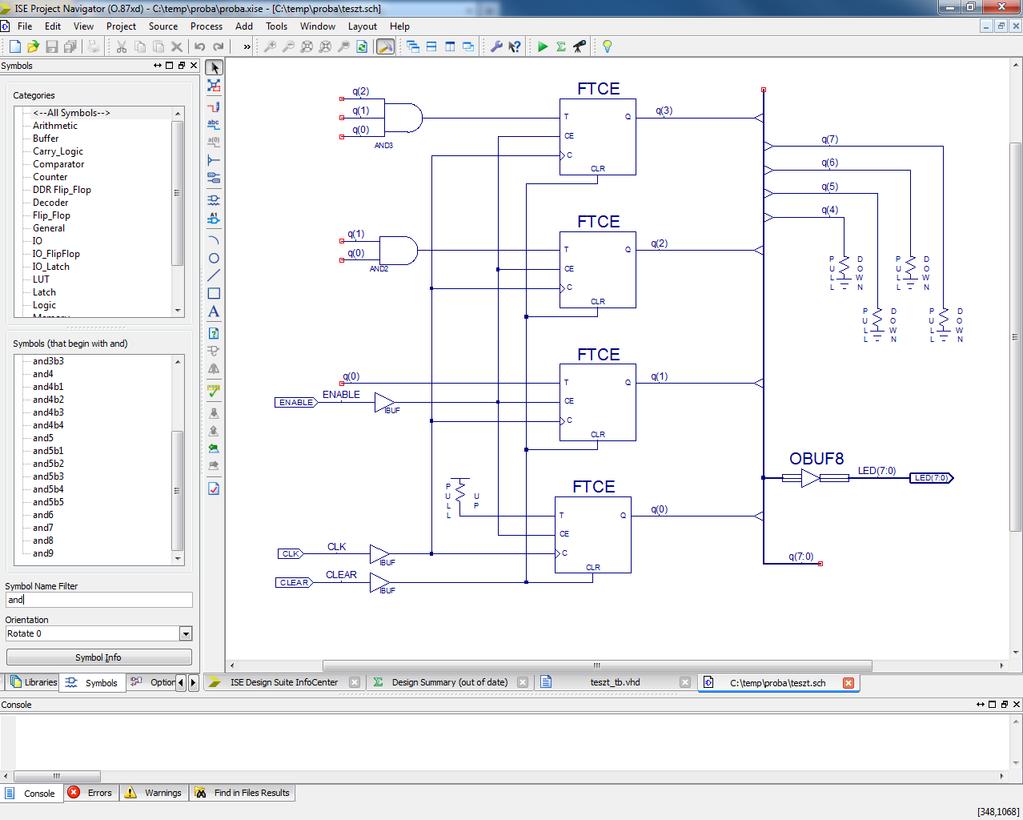This screenshot has width=1023, height=820.
Task: Click the green Implement Top Module arrow
Action: pos(542,46)
